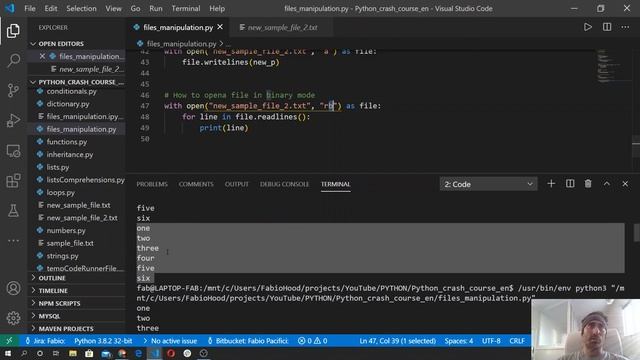640x360 pixels.
Task: Create a new terminal with plus icon
Action: click(x=551, y=184)
